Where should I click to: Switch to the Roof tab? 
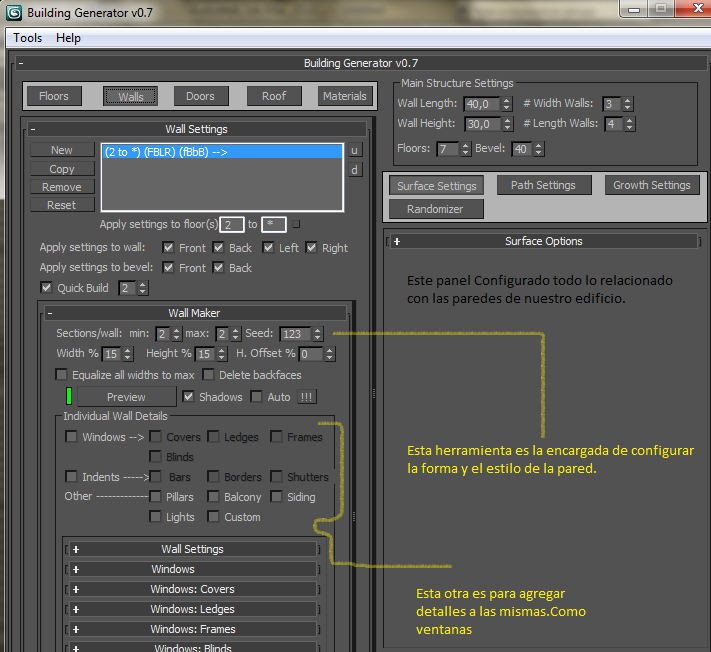[274, 96]
